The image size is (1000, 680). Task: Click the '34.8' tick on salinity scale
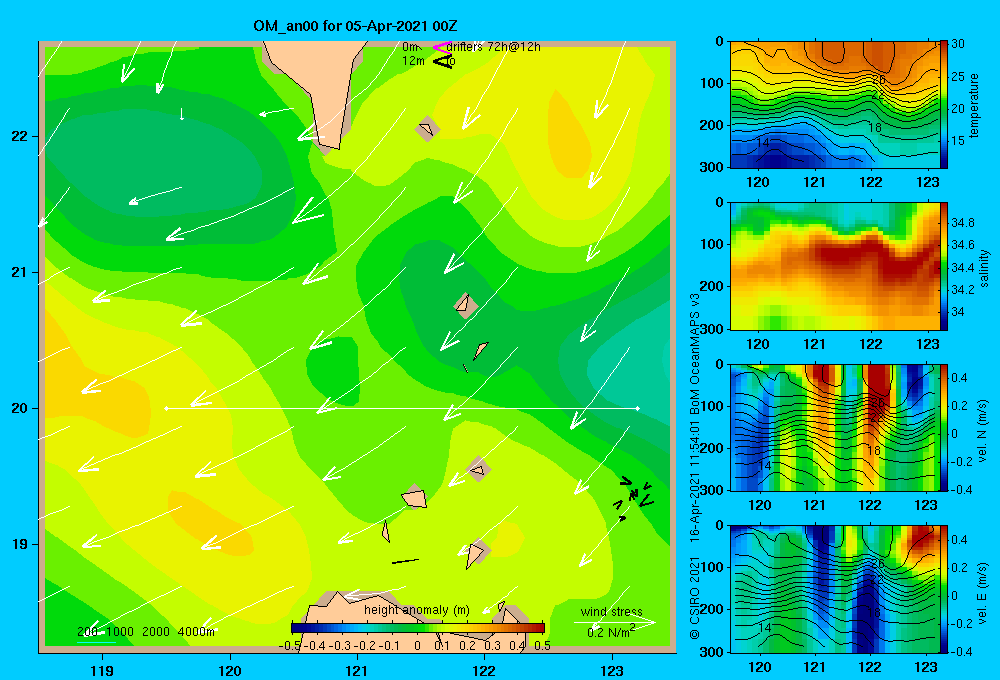(963, 223)
